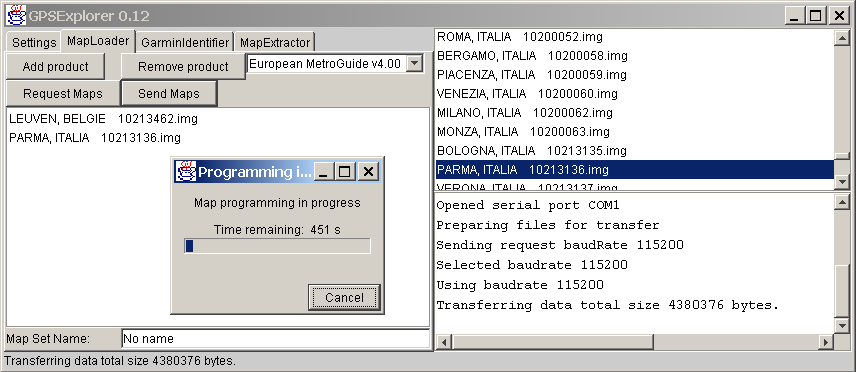Image resolution: width=856 pixels, height=372 pixels.
Task: Select the VERONA, ITALIA map row
Action: coord(635,185)
